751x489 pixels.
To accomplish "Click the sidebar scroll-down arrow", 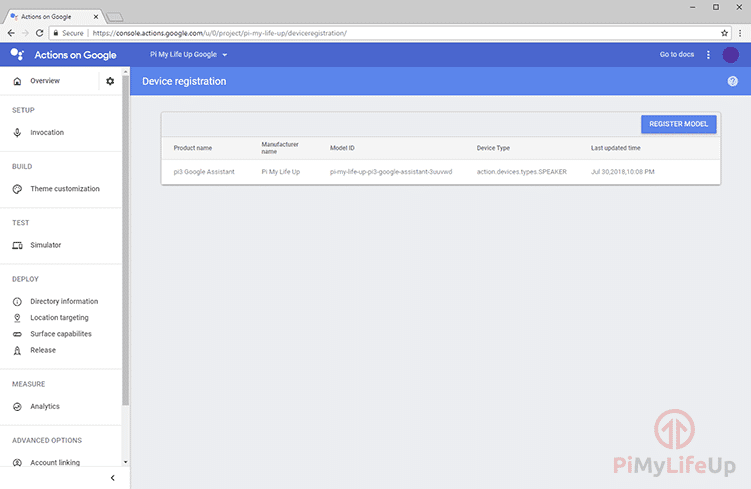I will (125, 462).
